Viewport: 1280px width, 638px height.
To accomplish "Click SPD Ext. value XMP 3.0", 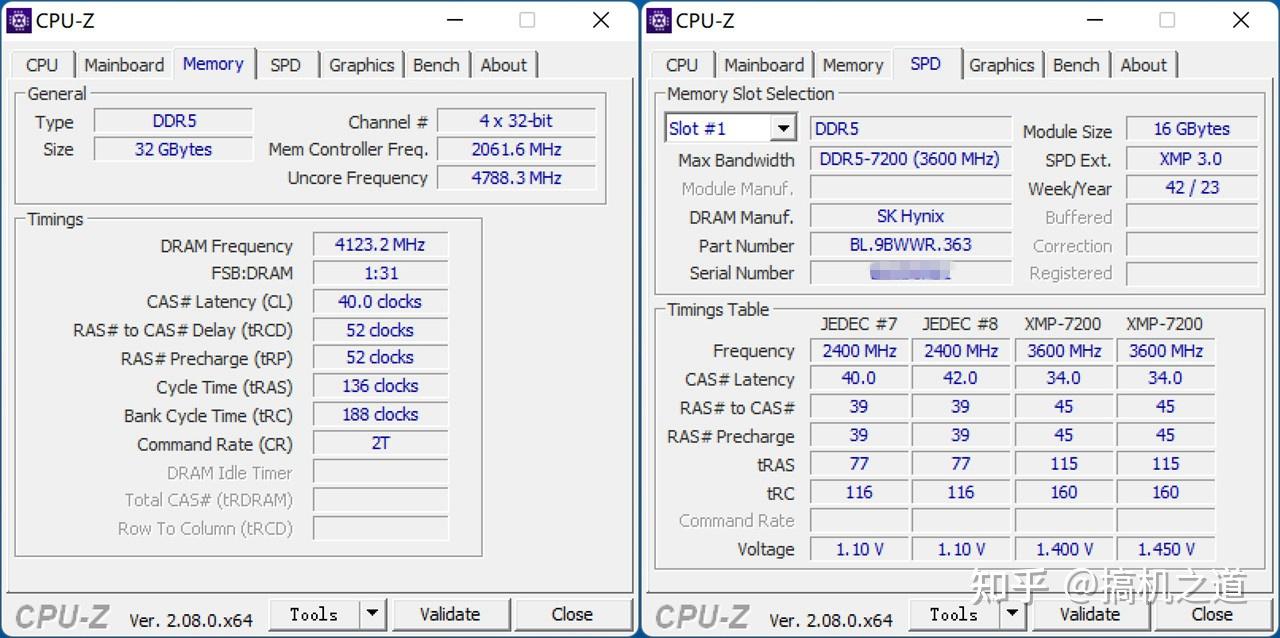I will (1191, 159).
